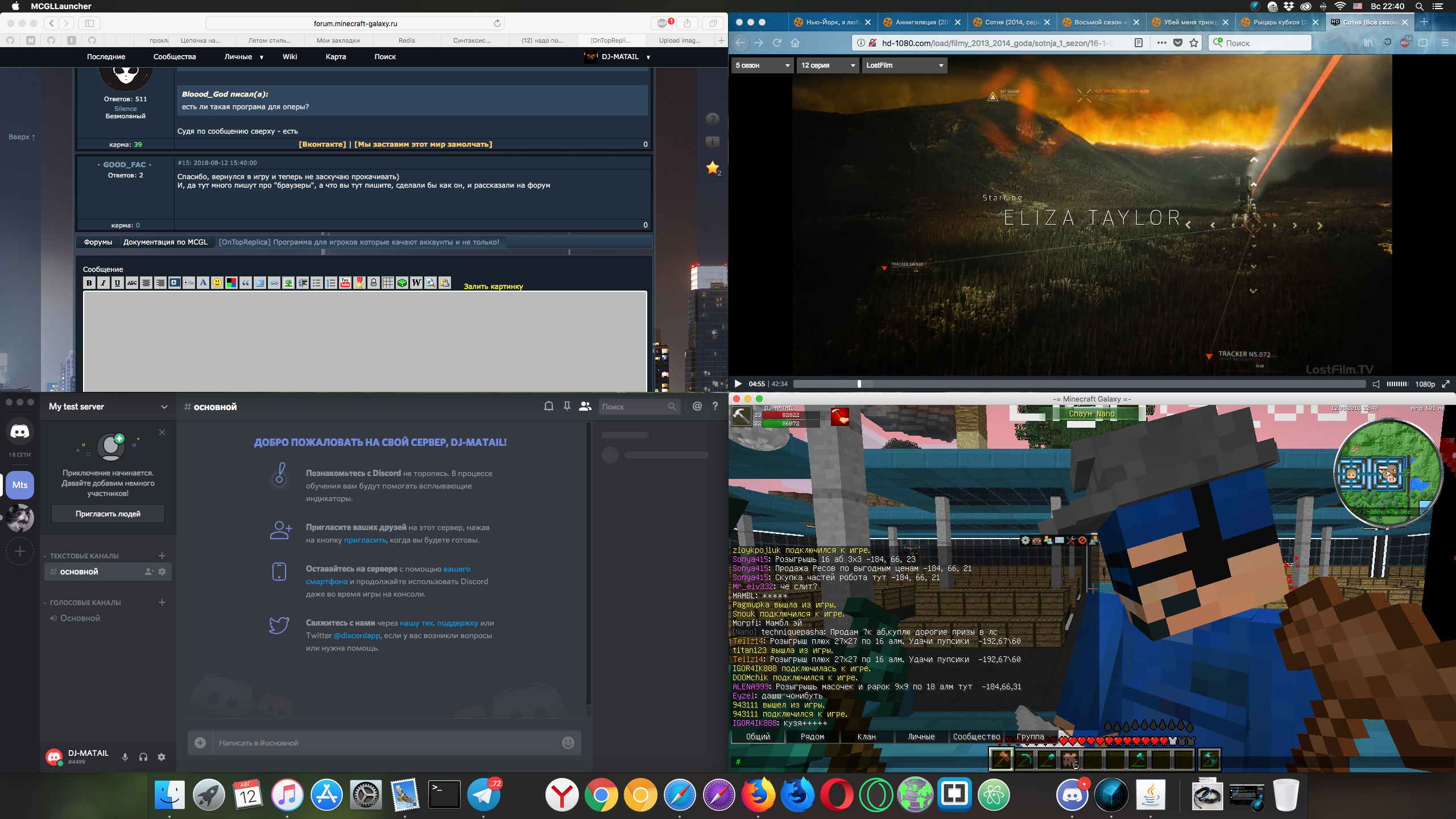Collapse ТЕКСТОВЫЕ КАНАЛЫ category
Screen dimensions: 1456x819
(81, 556)
